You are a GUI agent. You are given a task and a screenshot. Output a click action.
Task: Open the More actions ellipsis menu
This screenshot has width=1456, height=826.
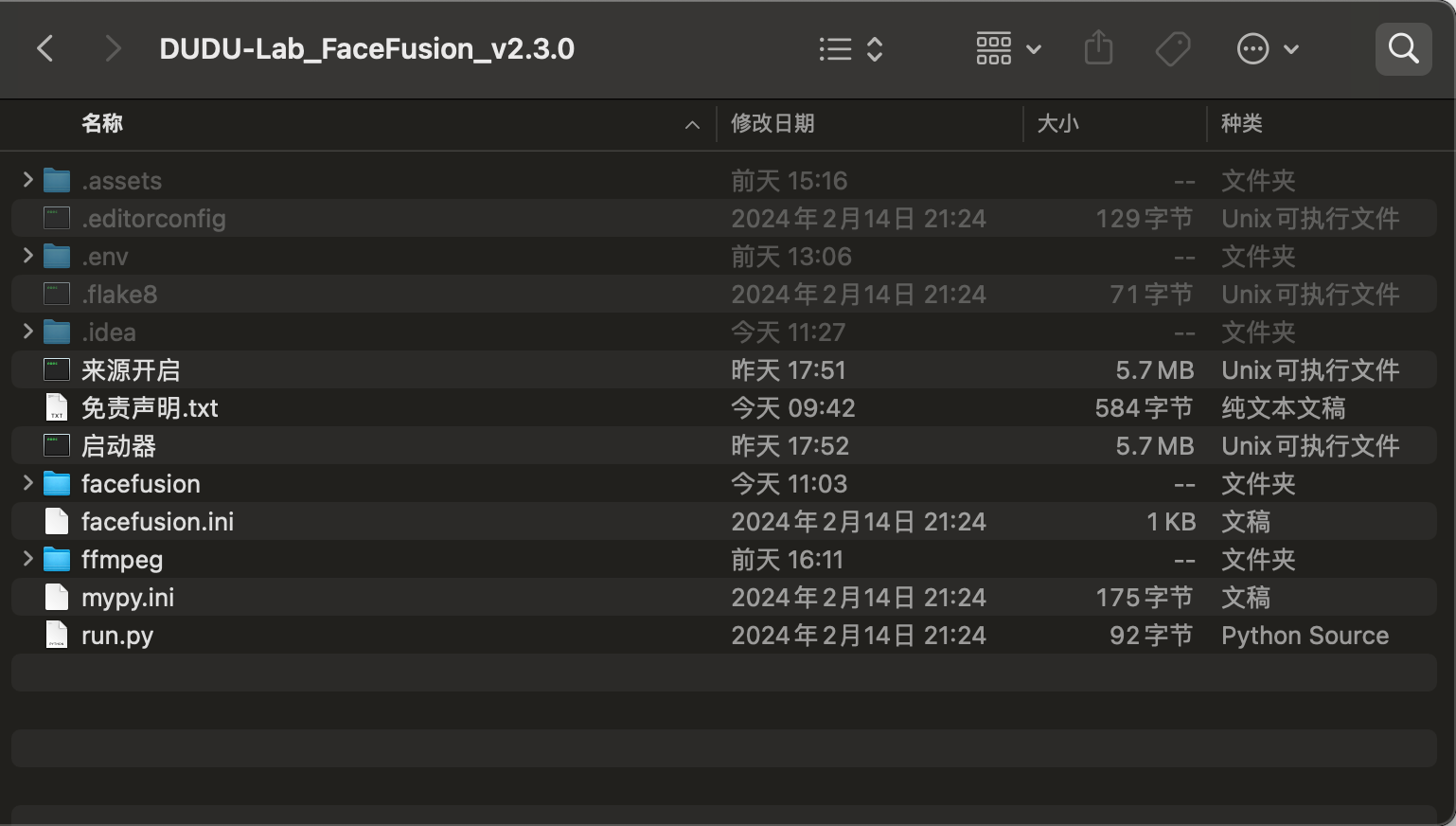point(1268,48)
